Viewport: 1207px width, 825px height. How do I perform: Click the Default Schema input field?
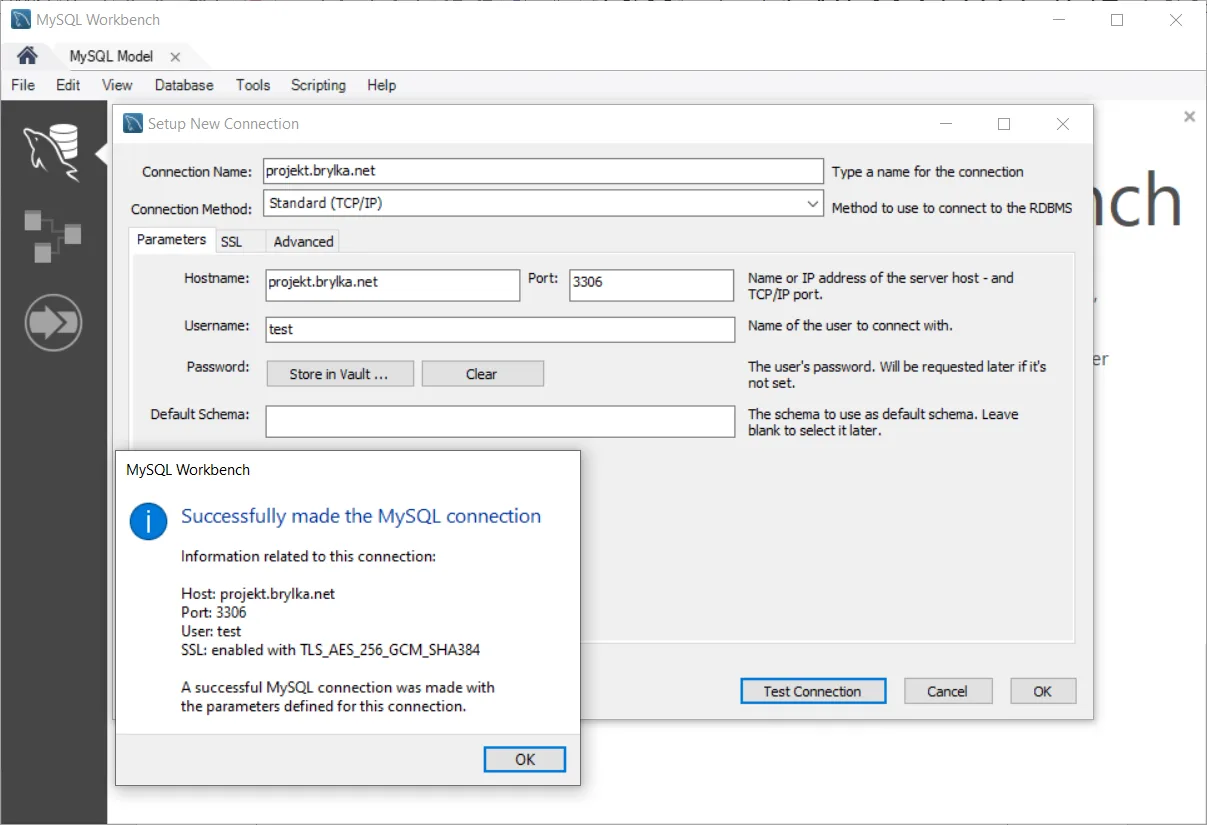coord(500,421)
